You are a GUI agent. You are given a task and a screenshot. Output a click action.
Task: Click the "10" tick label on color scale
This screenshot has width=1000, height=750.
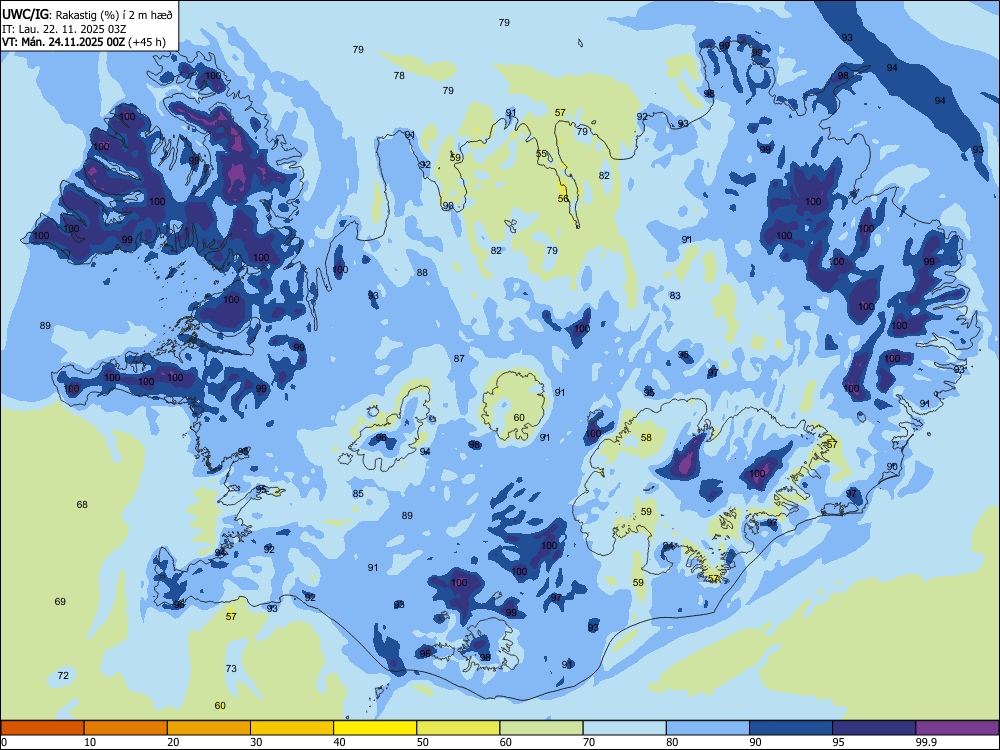[x=90, y=742]
